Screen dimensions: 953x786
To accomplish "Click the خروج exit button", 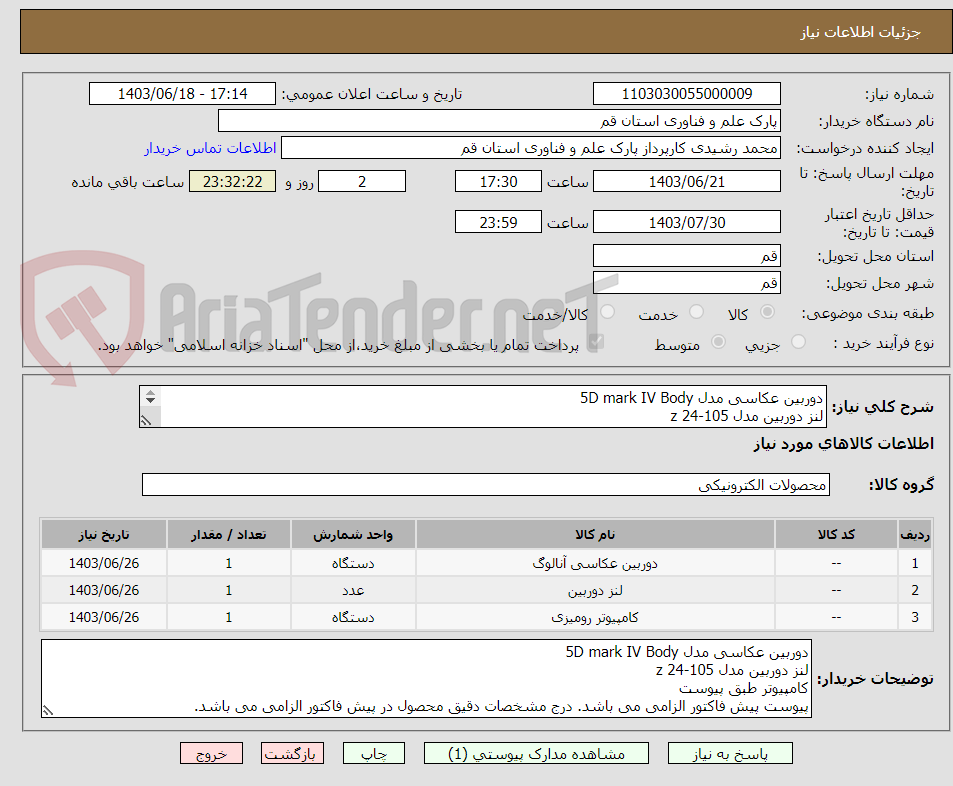I will (211, 753).
